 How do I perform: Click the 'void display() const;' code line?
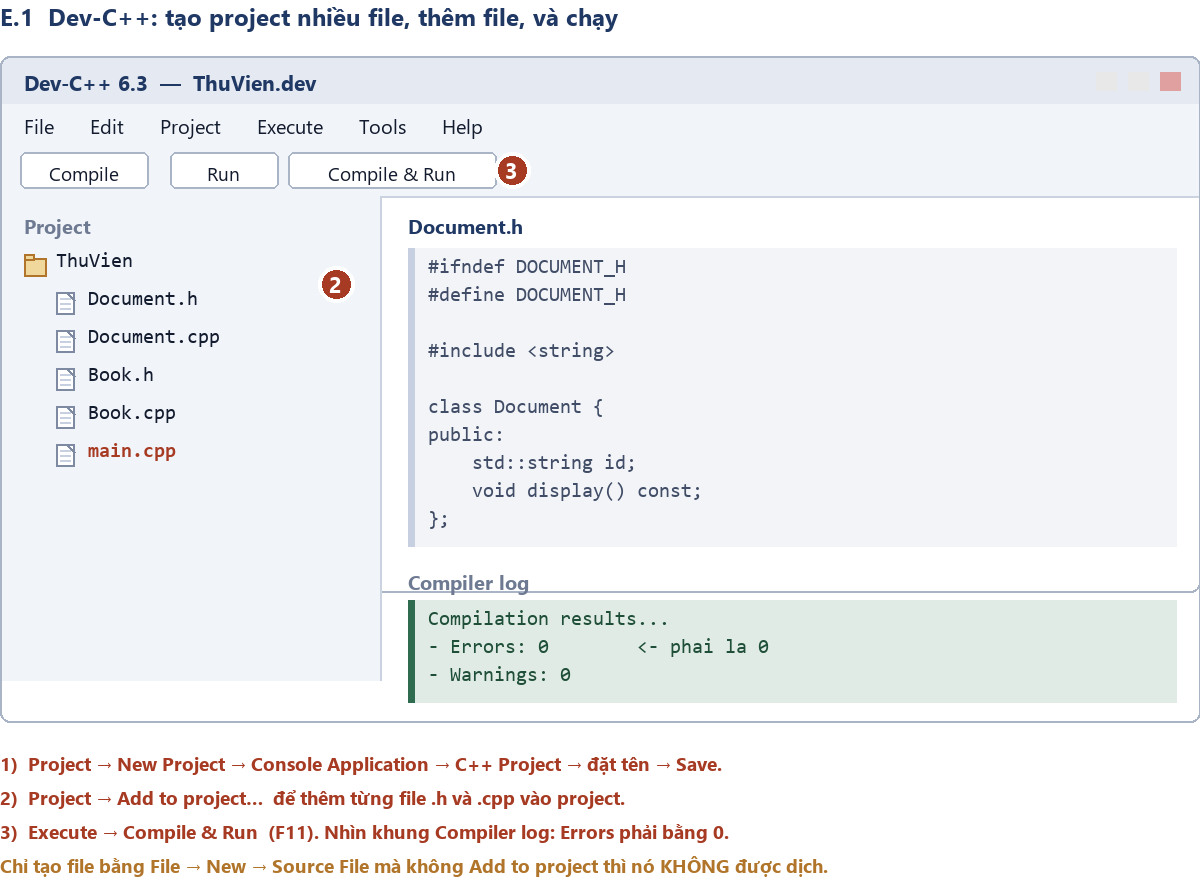pos(587,491)
